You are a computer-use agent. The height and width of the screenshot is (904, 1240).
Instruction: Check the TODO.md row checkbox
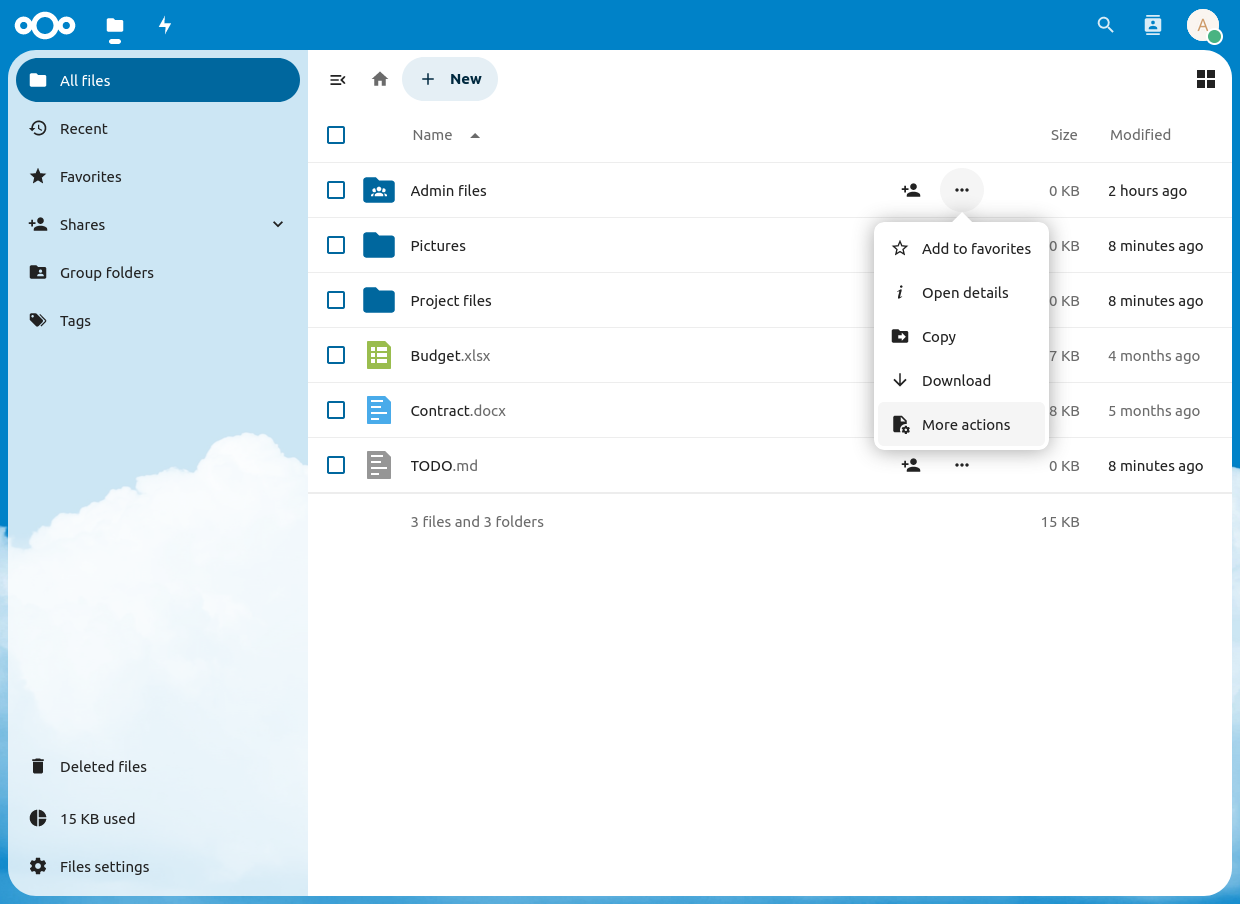tap(336, 465)
